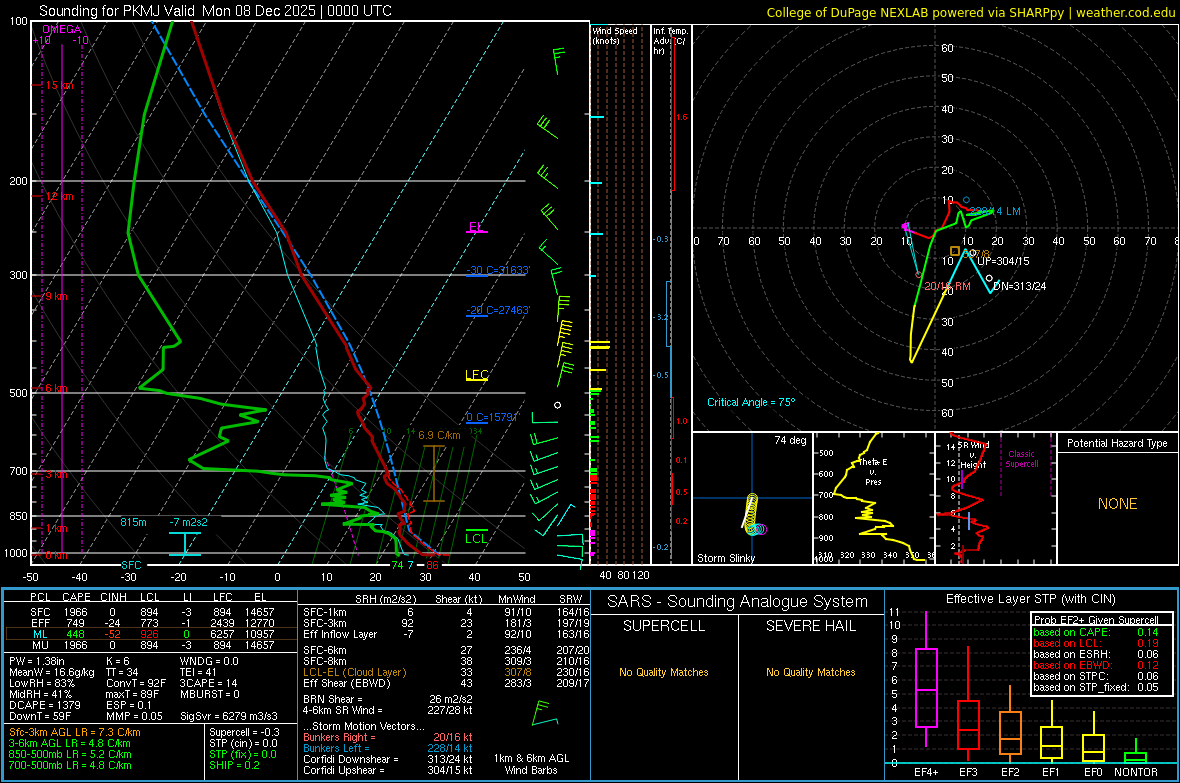The height and width of the screenshot is (783, 1180).
Task: Open the Theta-E v. Pres inset plot
Action: [874, 498]
